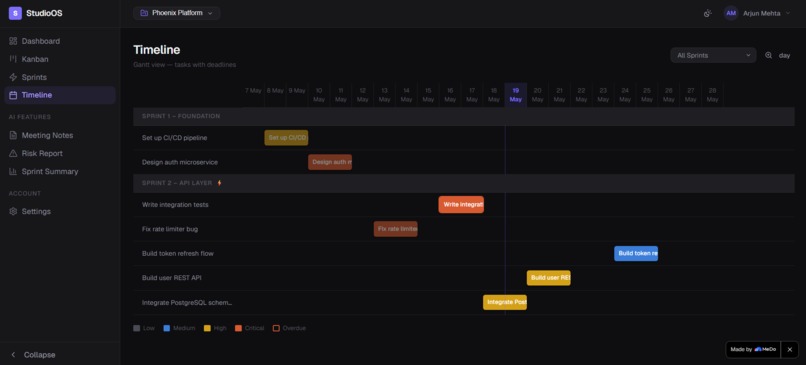
Task: Click the flame icon beside Sprint 2
Action: (219, 183)
